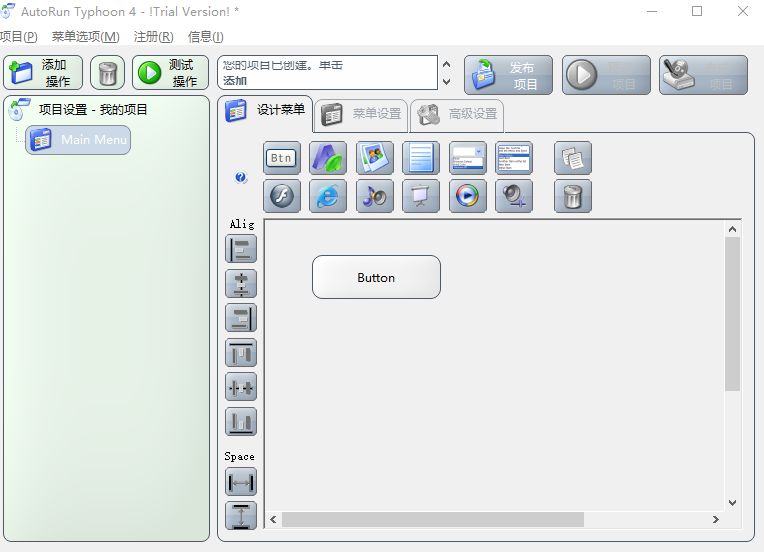The height and width of the screenshot is (552, 764).
Task: Open the 项目(P) menu
Action: (x=18, y=37)
